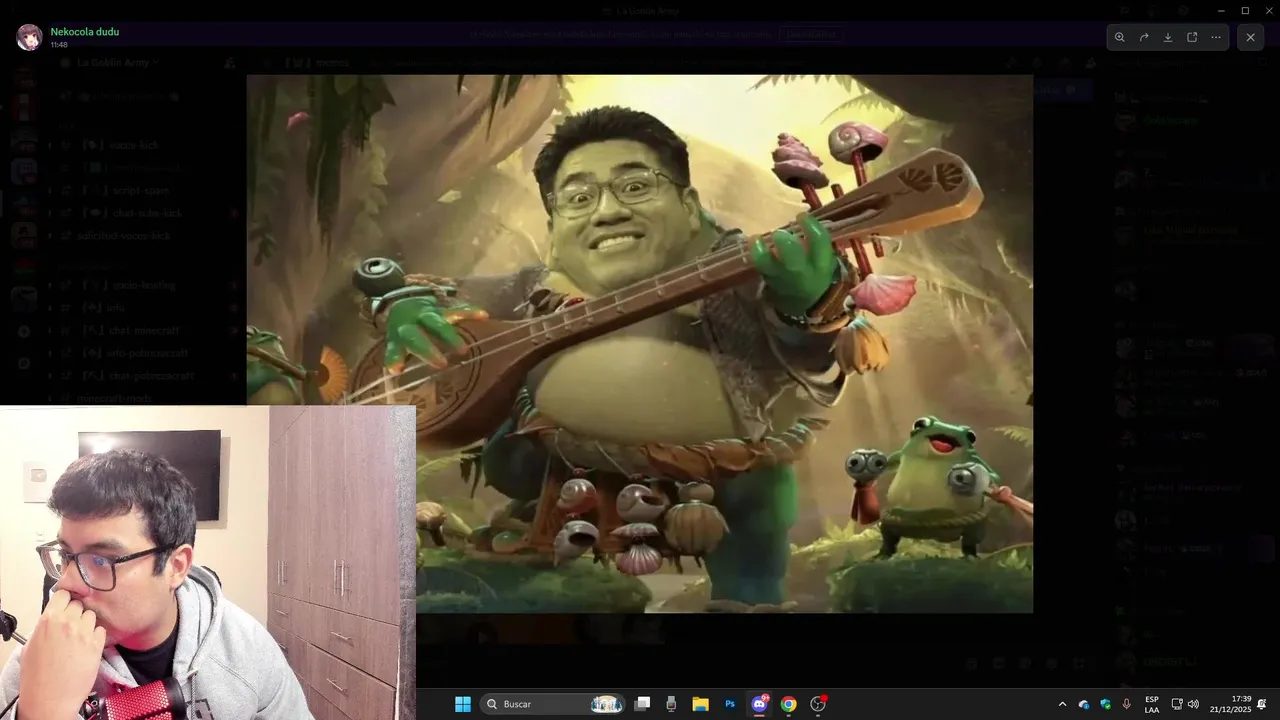
Task: Click the microphone tray icon
Action: point(1127,704)
